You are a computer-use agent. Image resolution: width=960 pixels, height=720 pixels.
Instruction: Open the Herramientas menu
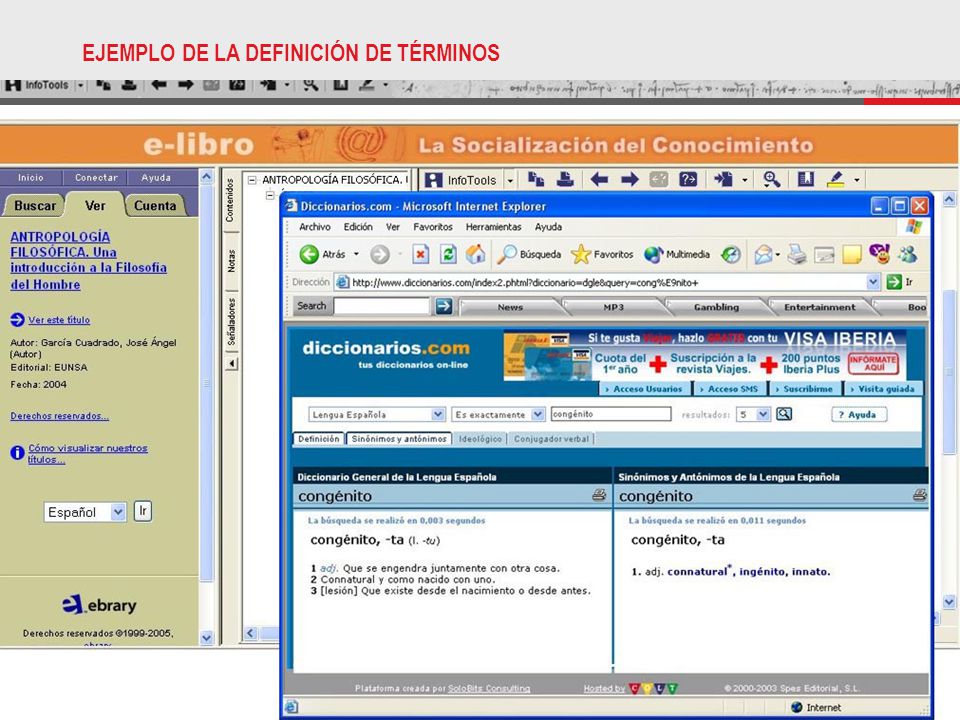(x=493, y=227)
